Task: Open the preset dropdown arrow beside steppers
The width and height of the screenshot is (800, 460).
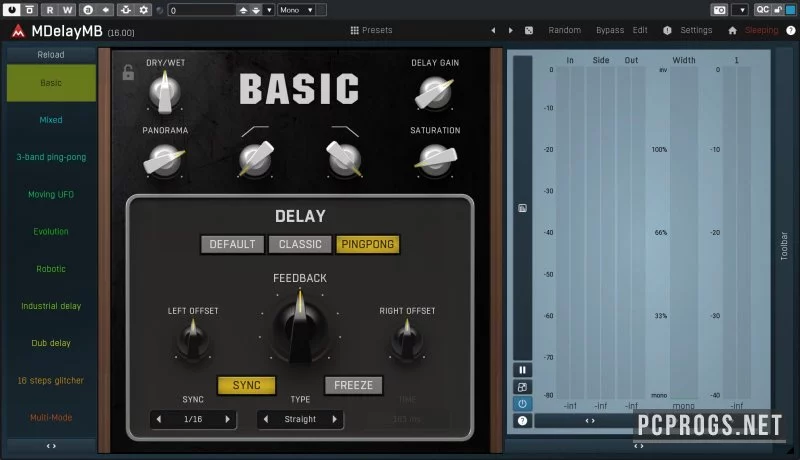Action: click(269, 10)
